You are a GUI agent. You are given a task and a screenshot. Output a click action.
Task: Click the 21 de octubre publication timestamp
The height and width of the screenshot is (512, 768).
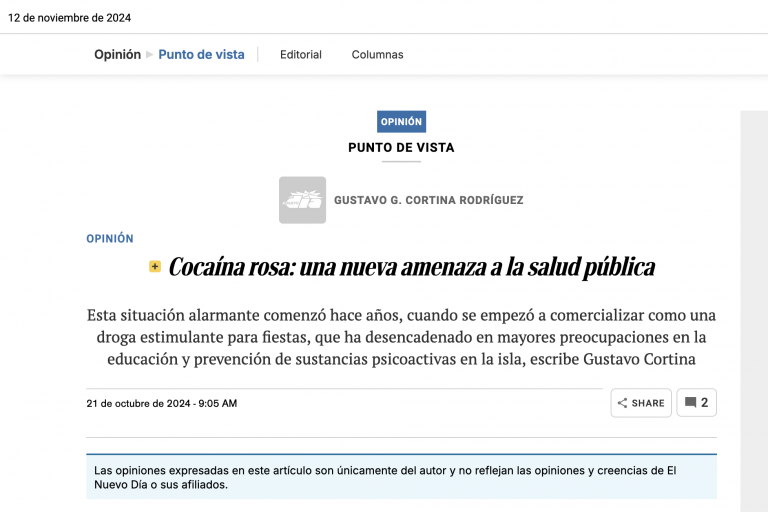pyautogui.click(x=162, y=403)
